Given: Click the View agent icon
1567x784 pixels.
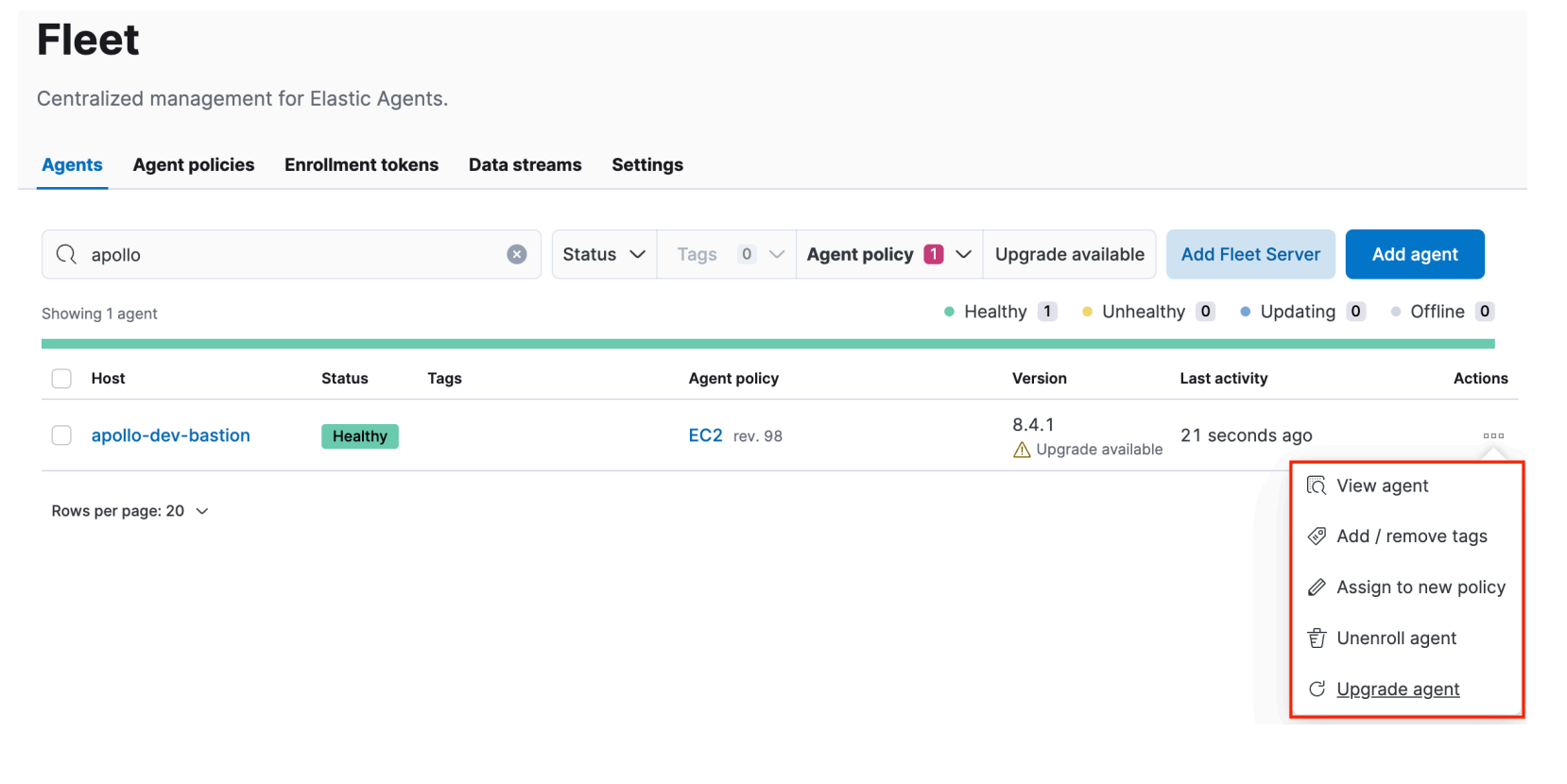Looking at the screenshot, I should coord(1317,486).
